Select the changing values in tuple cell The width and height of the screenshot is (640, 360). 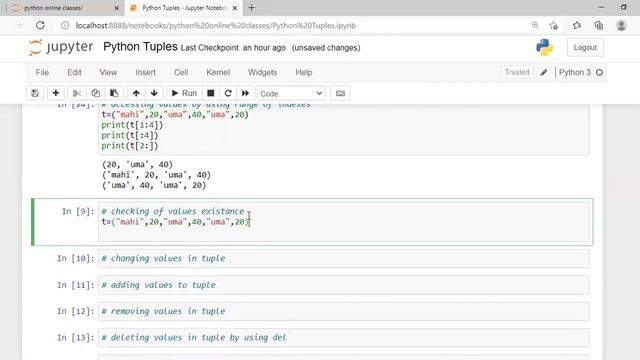(x=344, y=258)
